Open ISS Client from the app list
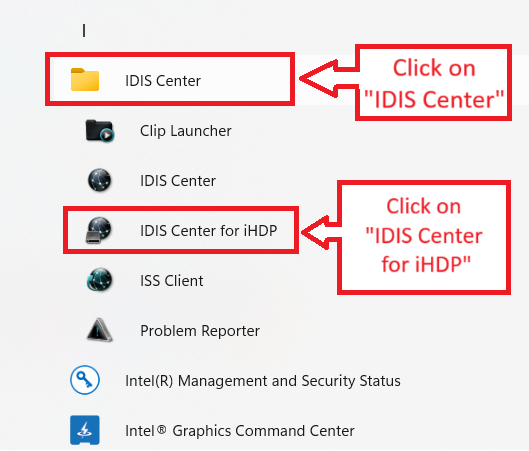This screenshot has width=529, height=451. point(172,281)
